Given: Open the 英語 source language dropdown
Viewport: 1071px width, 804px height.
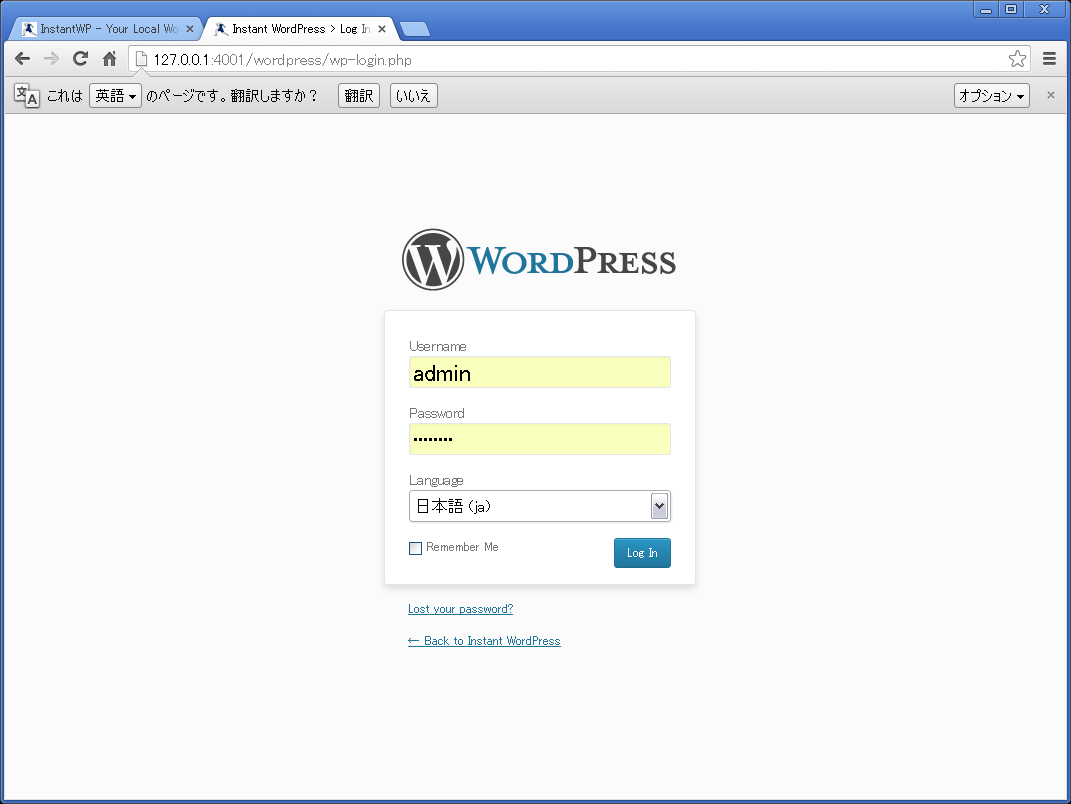Looking at the screenshot, I should click(115, 96).
